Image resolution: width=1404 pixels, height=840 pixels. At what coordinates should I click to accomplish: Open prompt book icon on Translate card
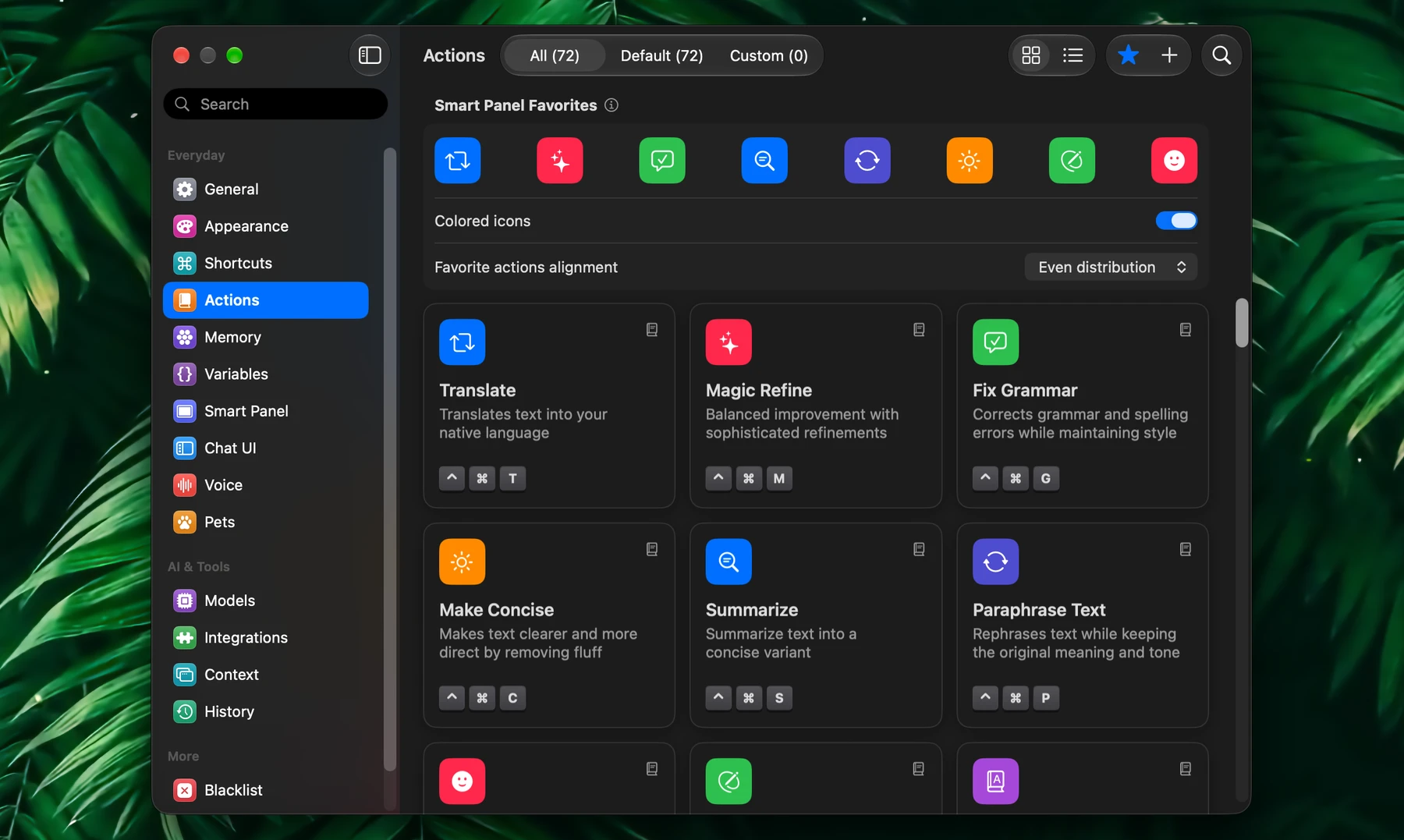(x=652, y=330)
